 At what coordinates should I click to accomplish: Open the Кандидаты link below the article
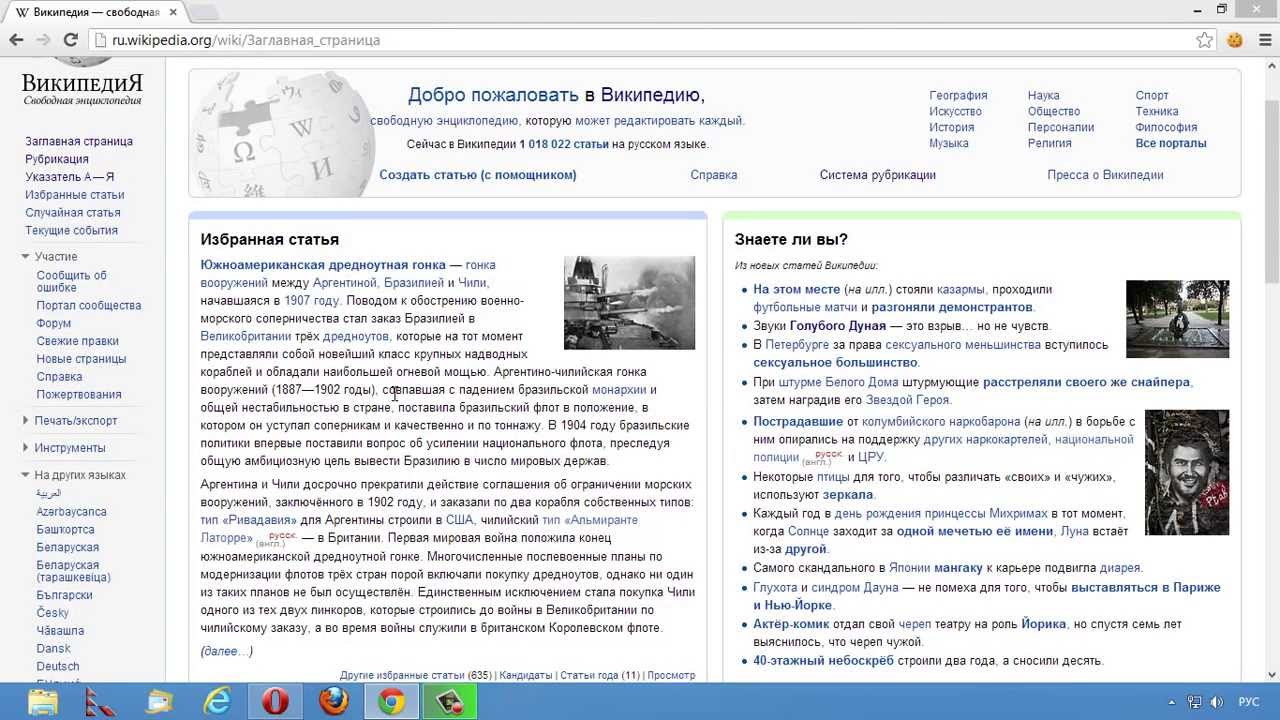[x=525, y=676]
